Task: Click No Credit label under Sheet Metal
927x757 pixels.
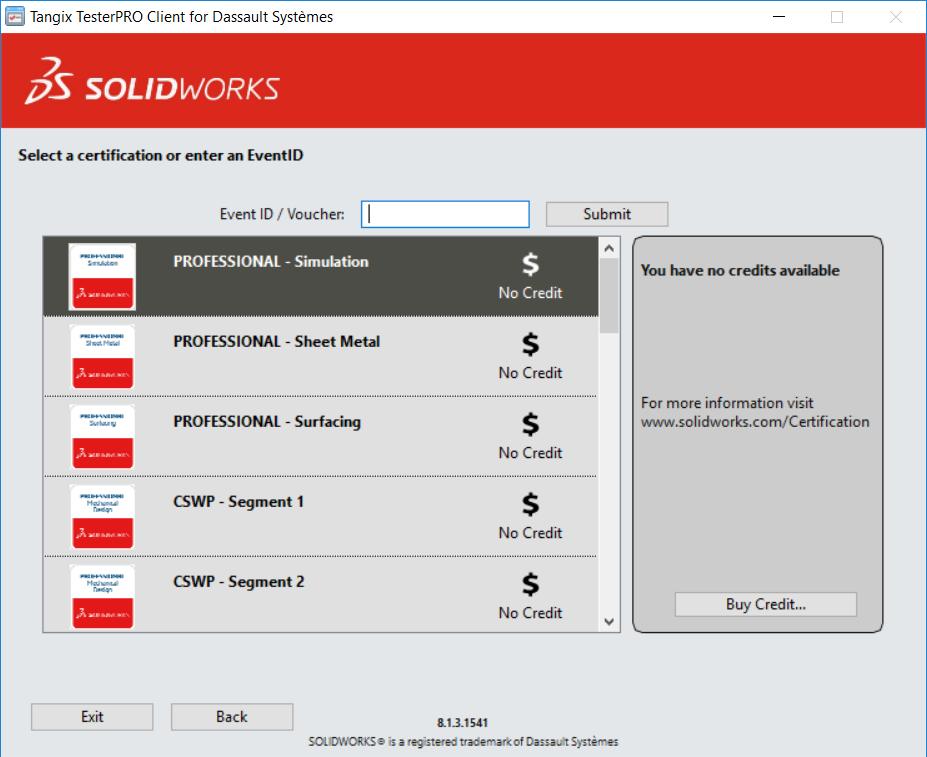Action: 530,373
